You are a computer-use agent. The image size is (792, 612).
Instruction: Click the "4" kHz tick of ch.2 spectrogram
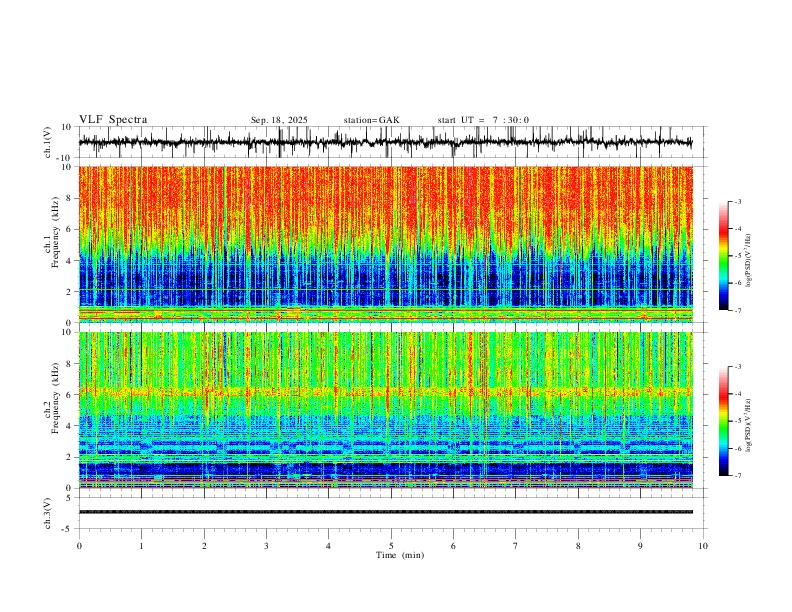point(68,426)
